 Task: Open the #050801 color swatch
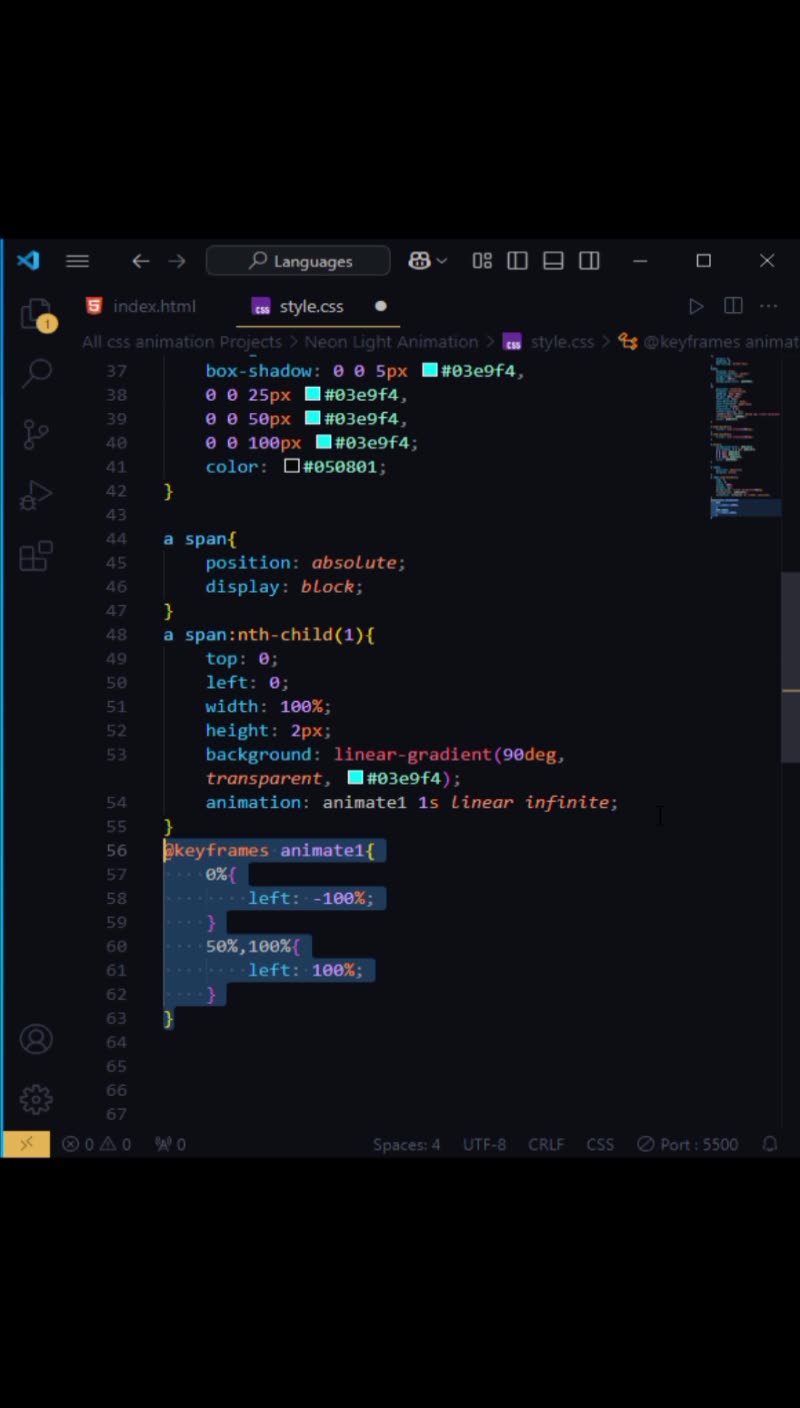[x=292, y=466]
